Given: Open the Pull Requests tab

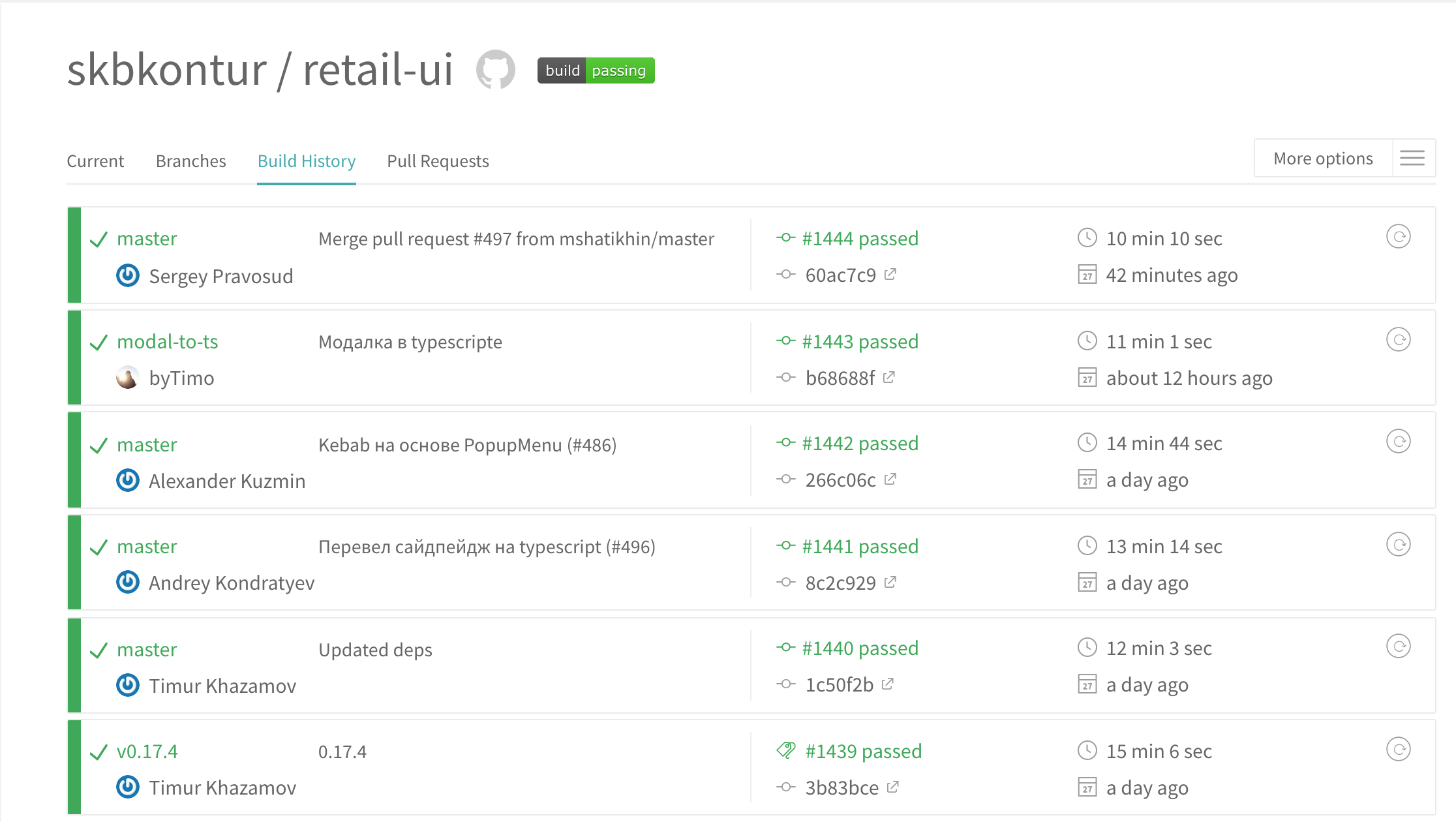Looking at the screenshot, I should 438,161.
